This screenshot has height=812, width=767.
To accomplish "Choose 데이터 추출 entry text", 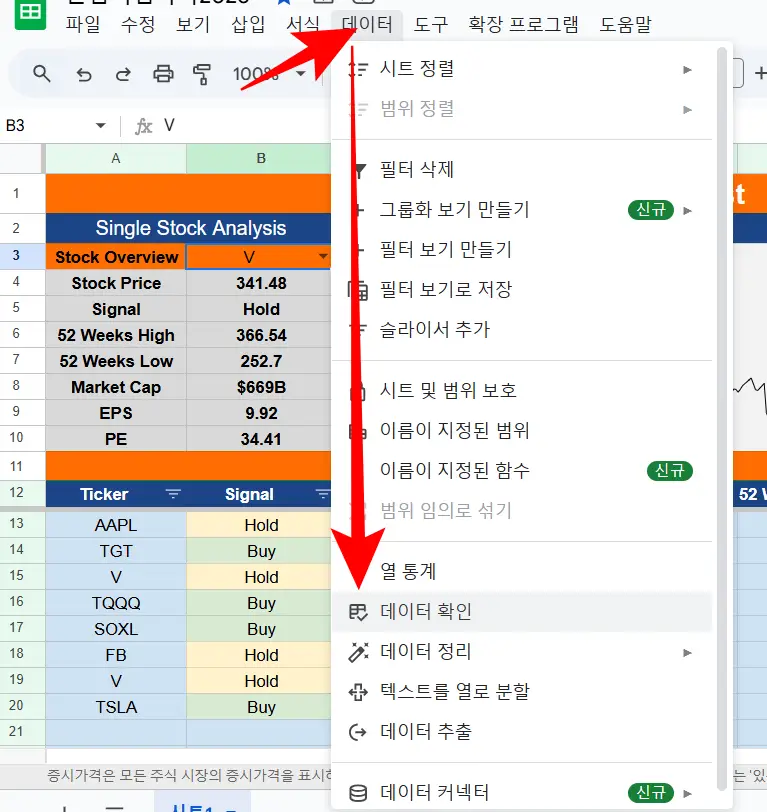I will point(426,731).
